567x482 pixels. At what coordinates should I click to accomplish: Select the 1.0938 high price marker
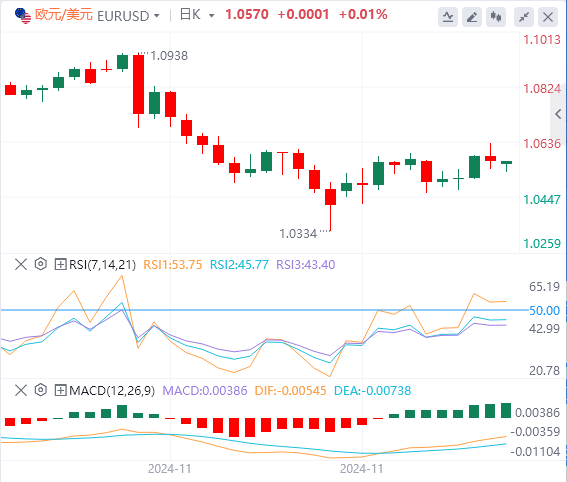[169, 56]
